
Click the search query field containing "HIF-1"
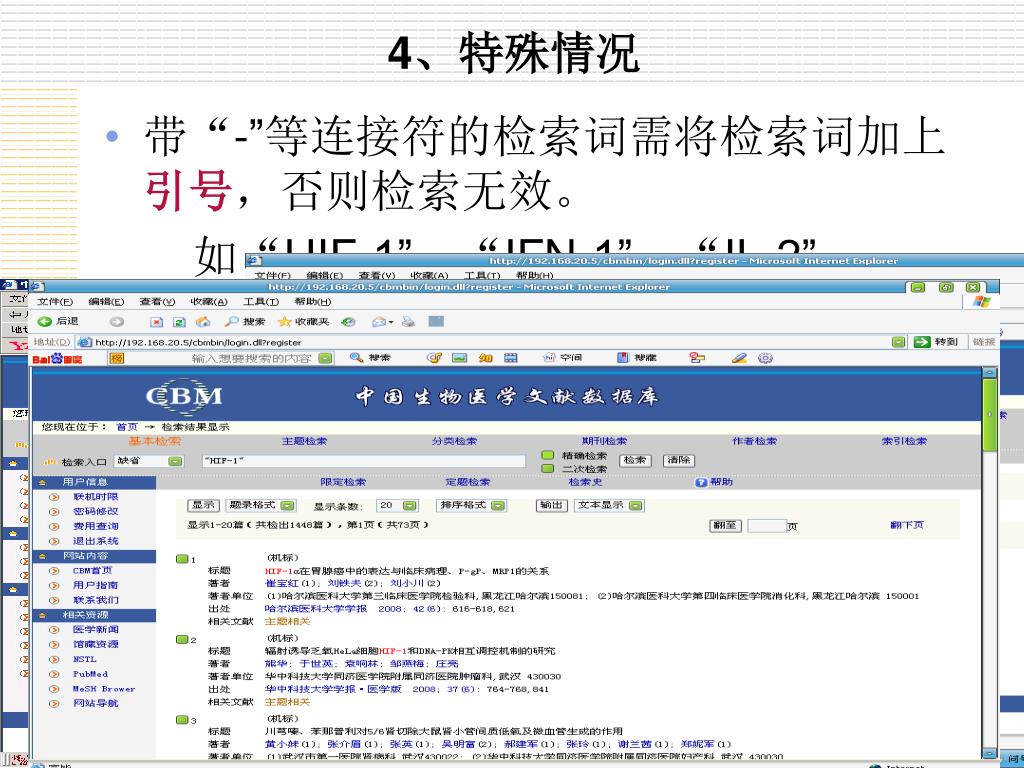coord(364,461)
